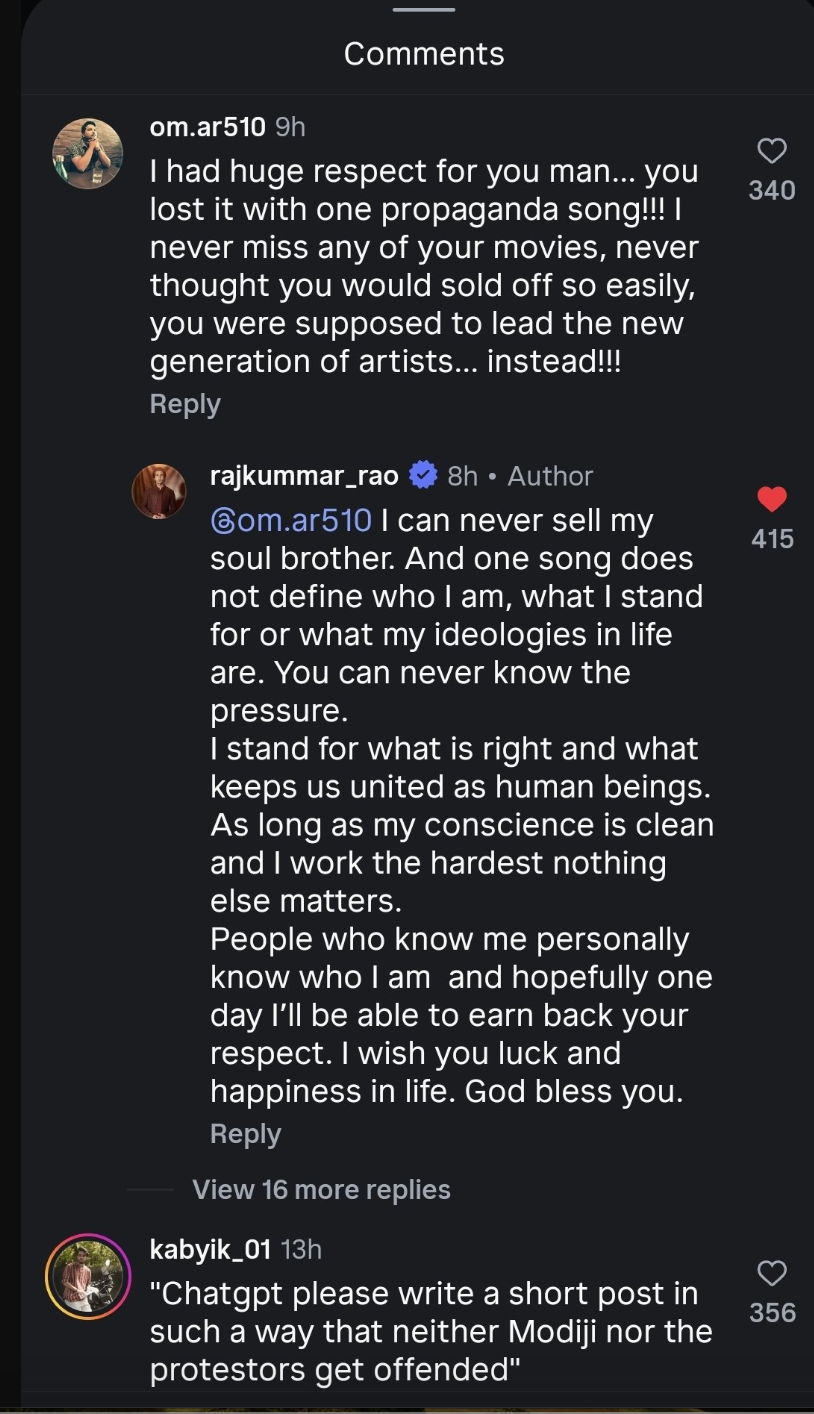This screenshot has height=1414, width=814.
Task: Reply to om.ar510's comment
Action: click(185, 404)
